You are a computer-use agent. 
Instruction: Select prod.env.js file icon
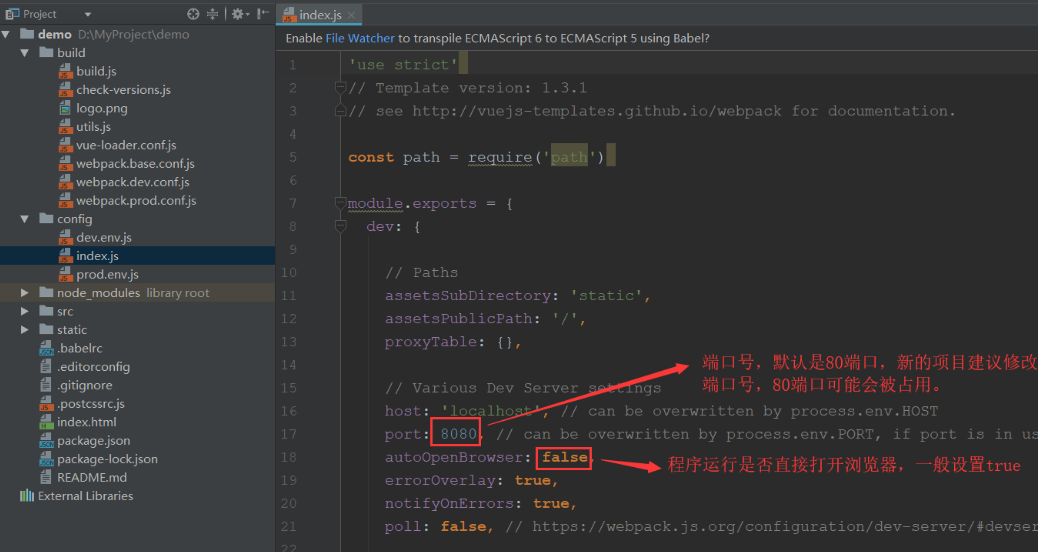click(x=65, y=275)
